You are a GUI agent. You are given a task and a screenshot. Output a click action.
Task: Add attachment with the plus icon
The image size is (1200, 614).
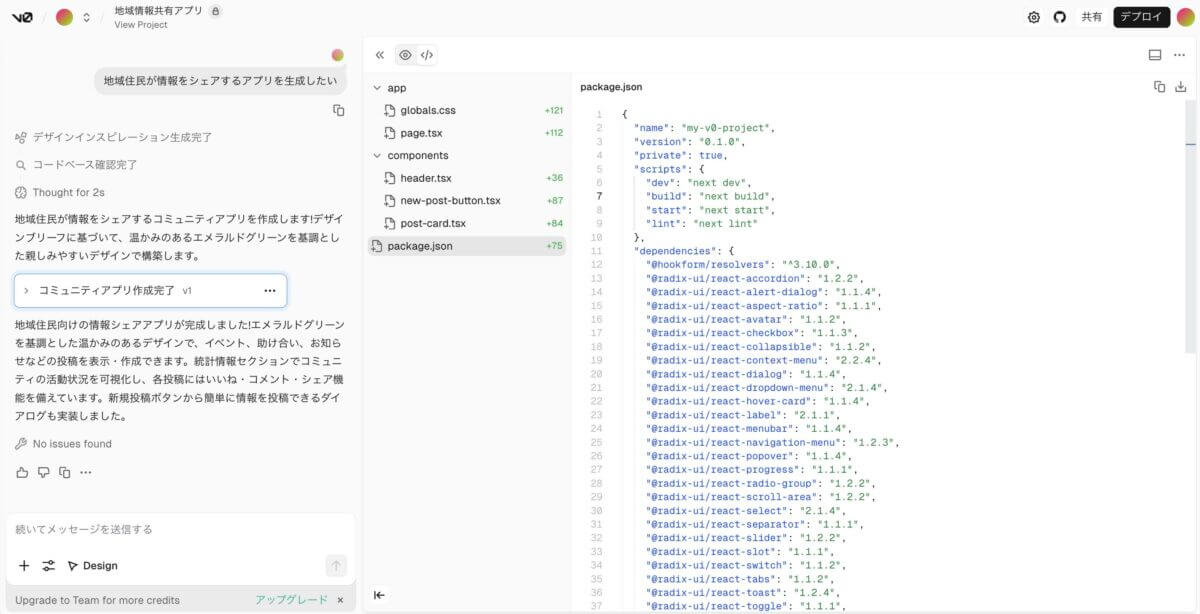[24, 566]
